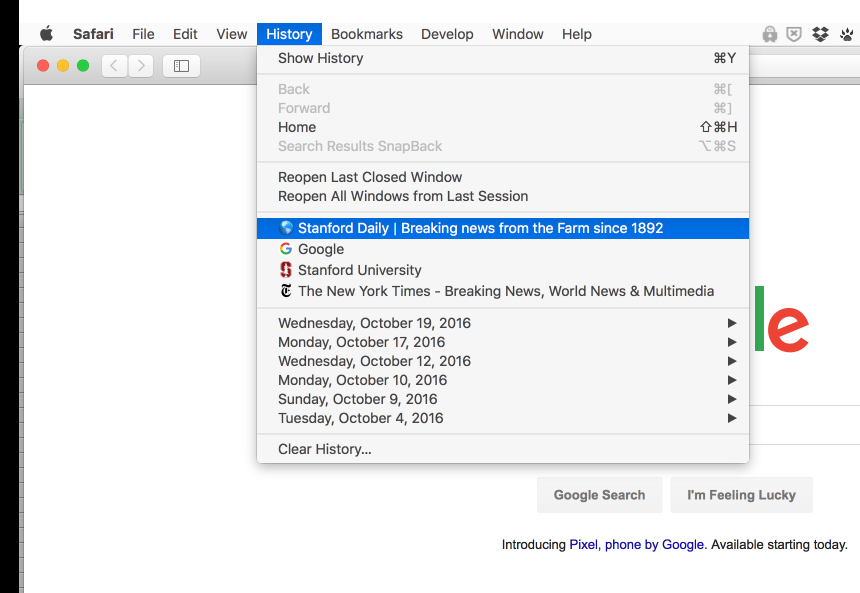The width and height of the screenshot is (860, 593).
Task: Open Stanford University history entry
Action: (x=503, y=270)
